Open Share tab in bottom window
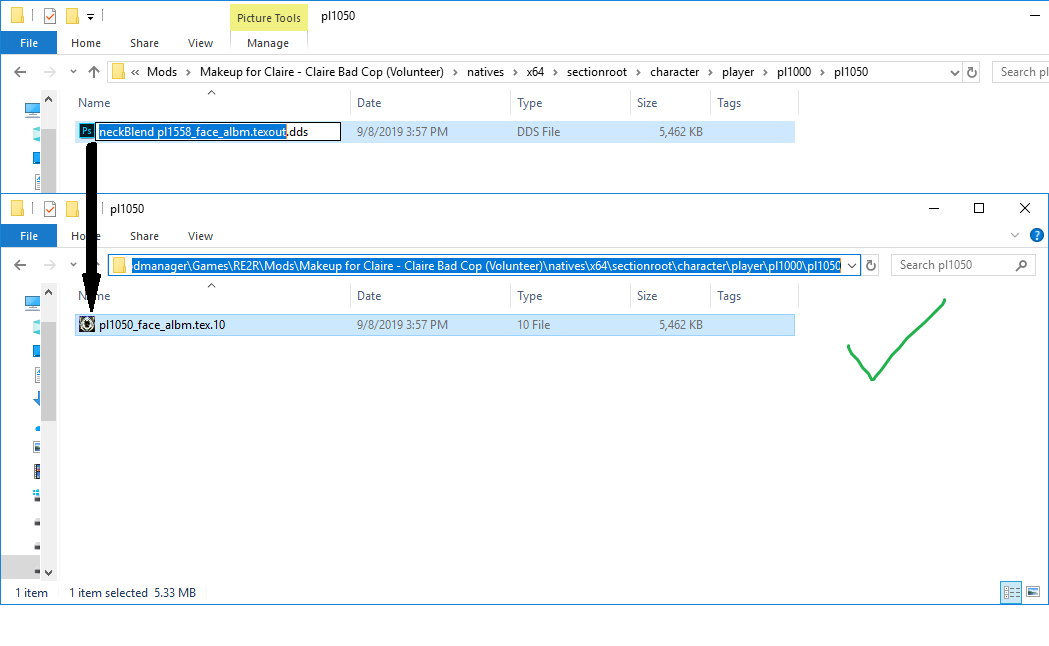 [145, 236]
